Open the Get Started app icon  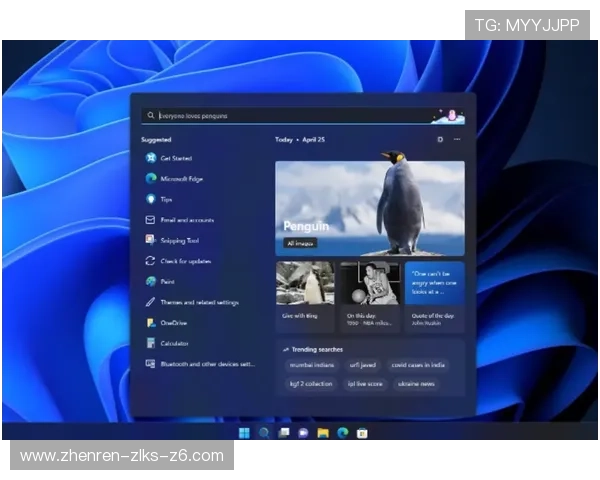click(150, 158)
